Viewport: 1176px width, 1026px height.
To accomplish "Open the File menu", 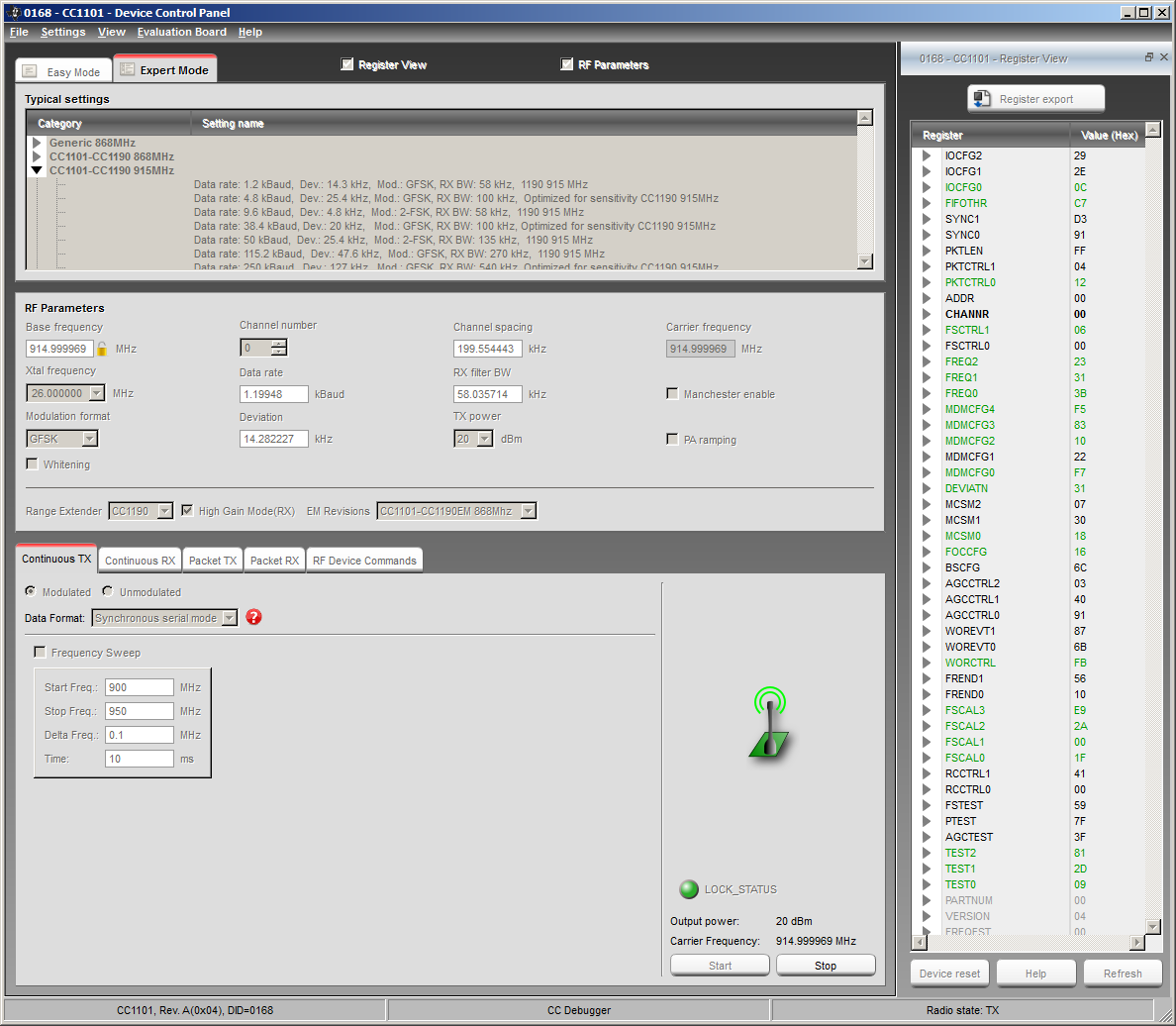I will pos(19,32).
